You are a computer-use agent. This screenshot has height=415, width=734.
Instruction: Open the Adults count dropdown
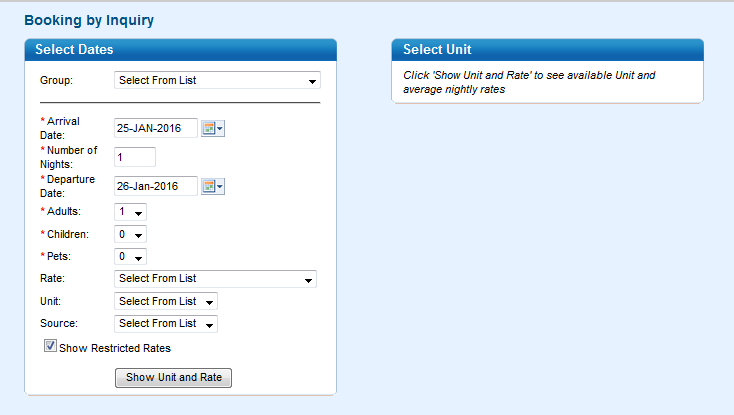point(130,212)
